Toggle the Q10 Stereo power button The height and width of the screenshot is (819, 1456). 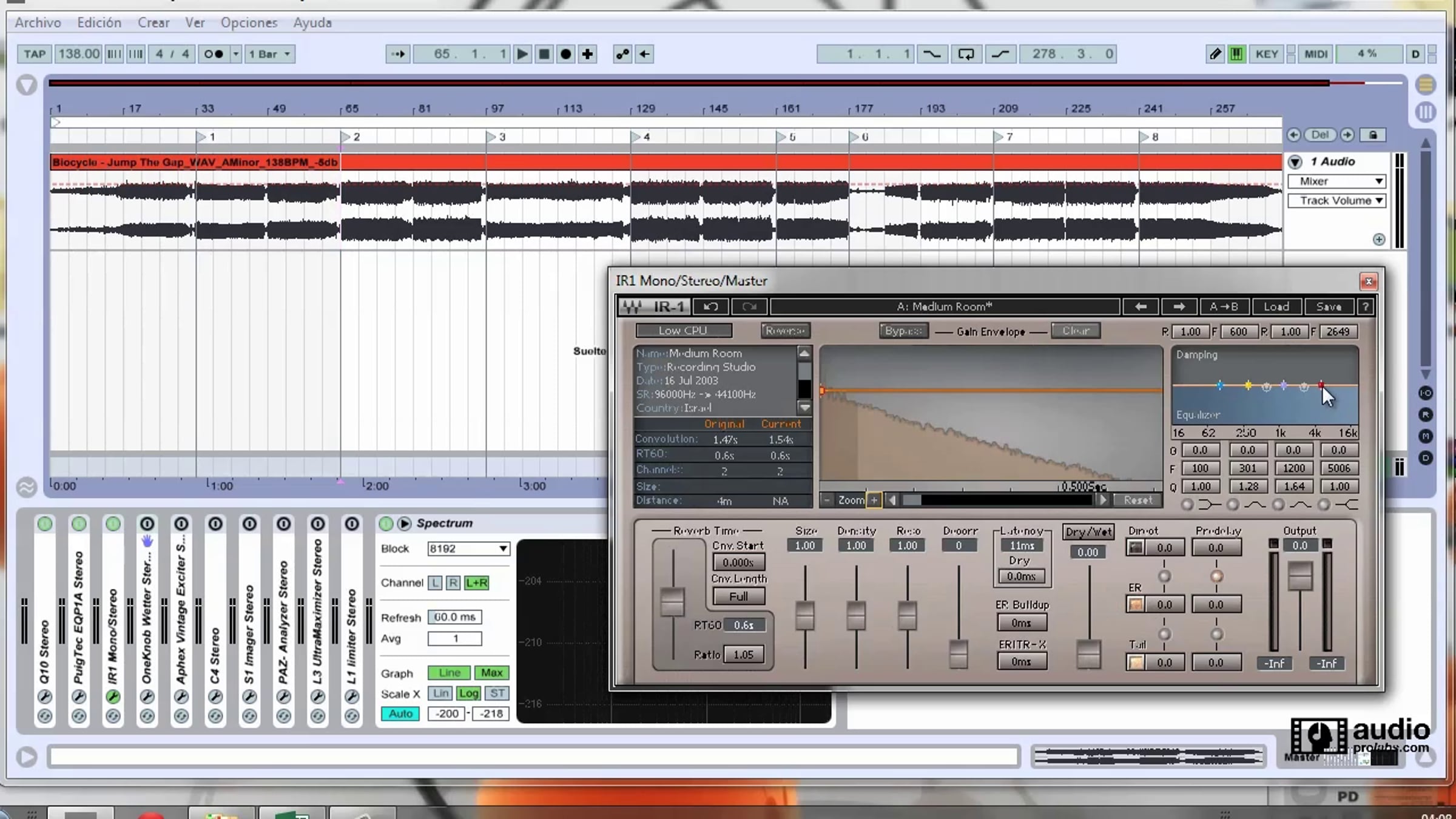(45, 524)
